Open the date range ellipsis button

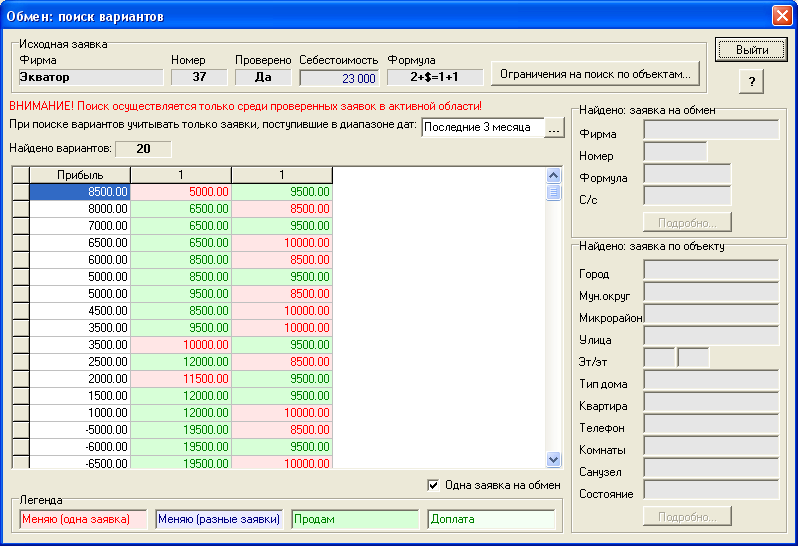click(554, 127)
